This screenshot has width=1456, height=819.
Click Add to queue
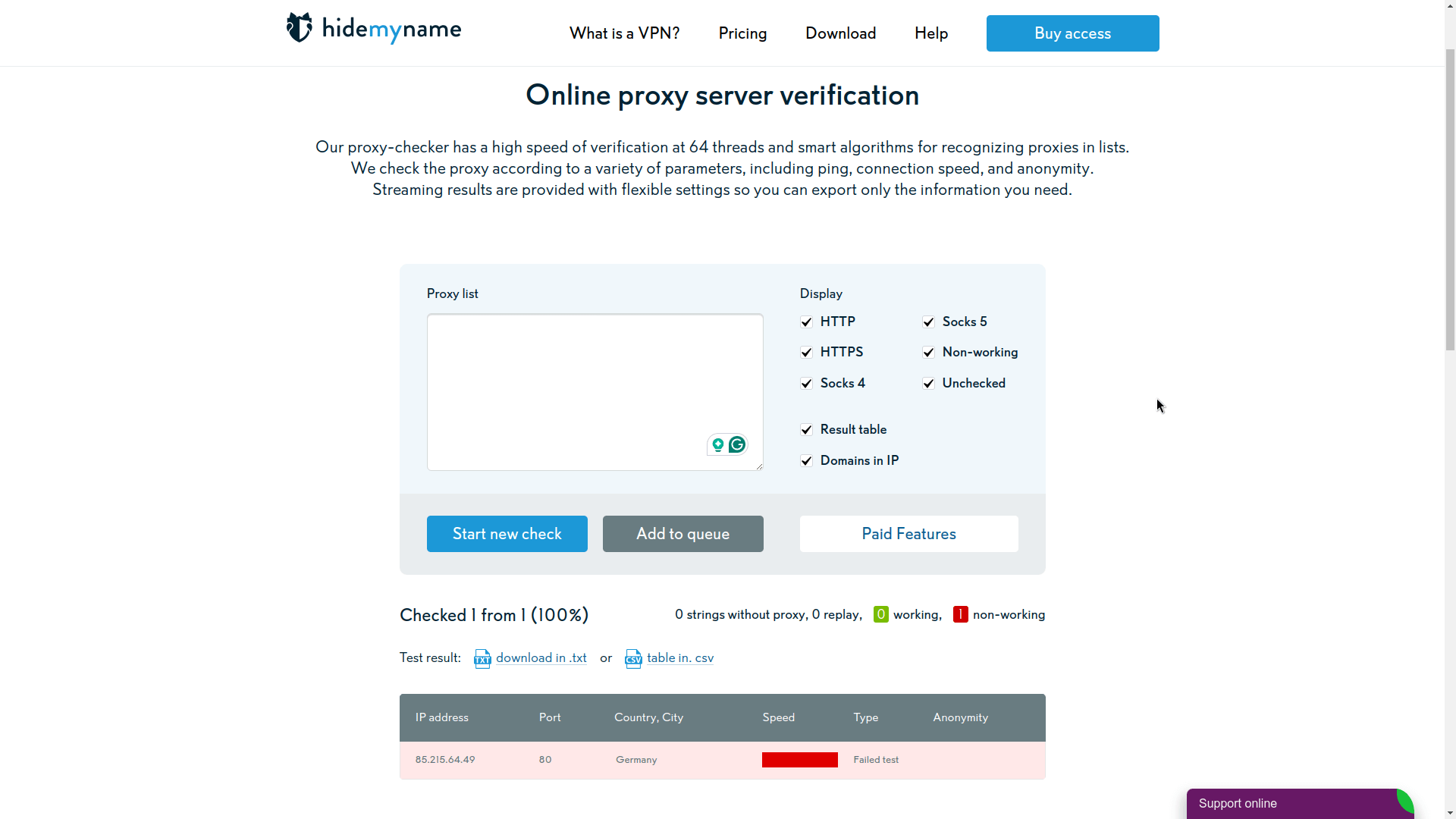[682, 533]
